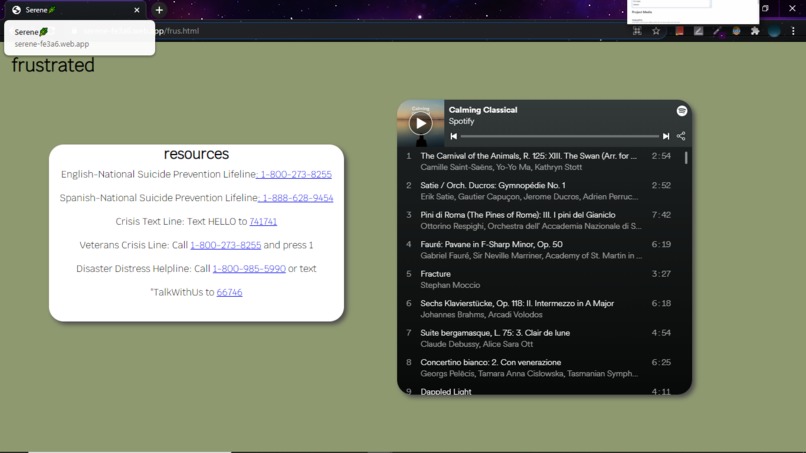Close the Serene browser tab

[137, 10]
